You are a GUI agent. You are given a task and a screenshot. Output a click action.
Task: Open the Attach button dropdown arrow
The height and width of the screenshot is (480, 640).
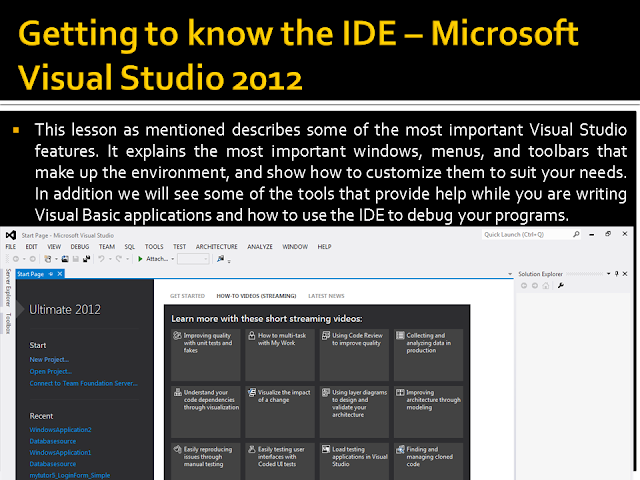173,259
